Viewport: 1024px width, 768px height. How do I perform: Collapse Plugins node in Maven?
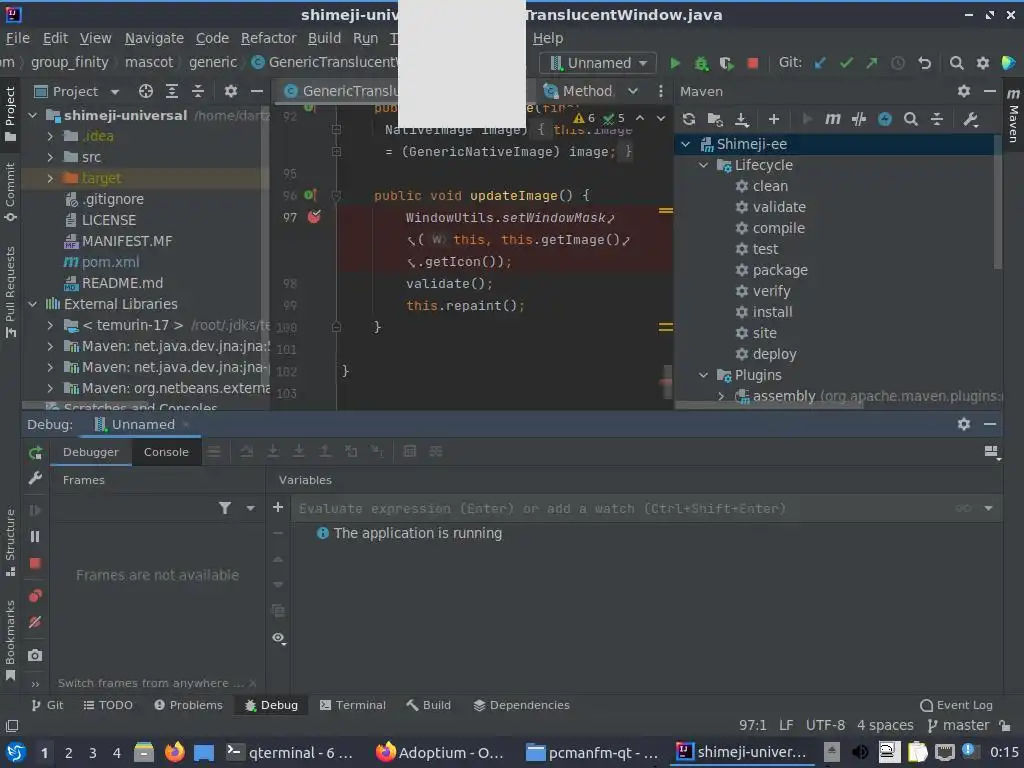[703, 376]
